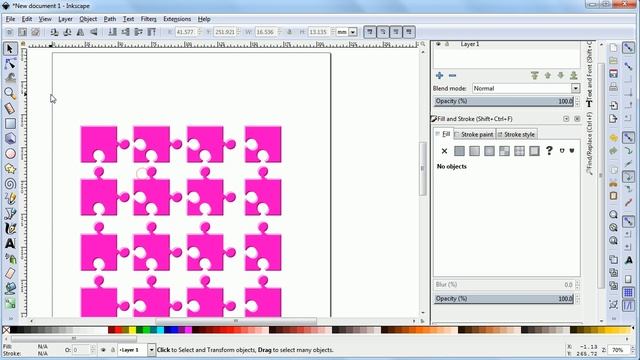640x360 pixels.
Task: Click the remove layer minus icon
Action: click(x=452, y=76)
